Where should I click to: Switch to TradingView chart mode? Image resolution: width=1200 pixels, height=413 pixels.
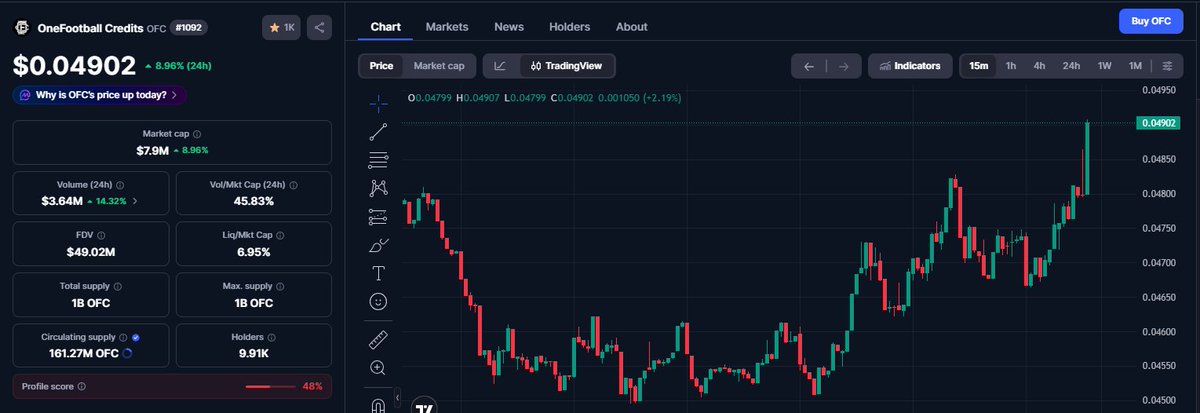pos(567,66)
